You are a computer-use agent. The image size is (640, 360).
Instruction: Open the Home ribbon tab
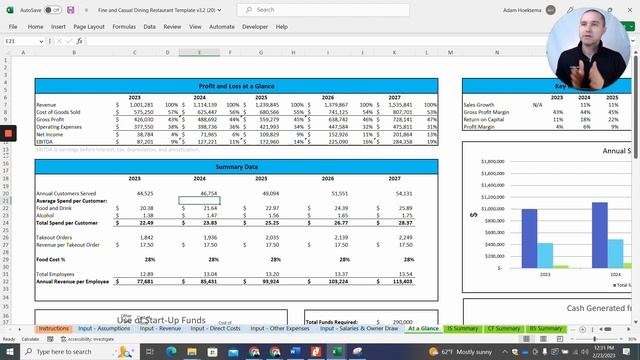[36, 27]
